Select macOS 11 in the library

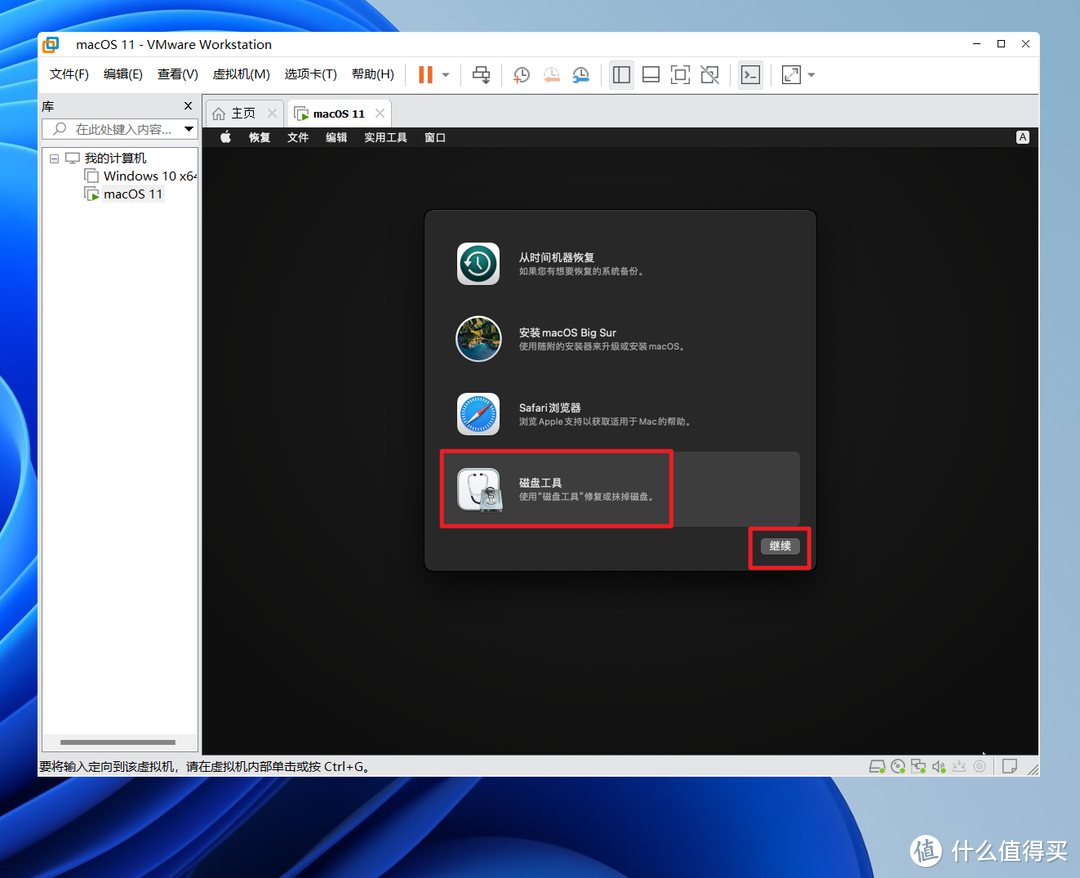[133, 194]
